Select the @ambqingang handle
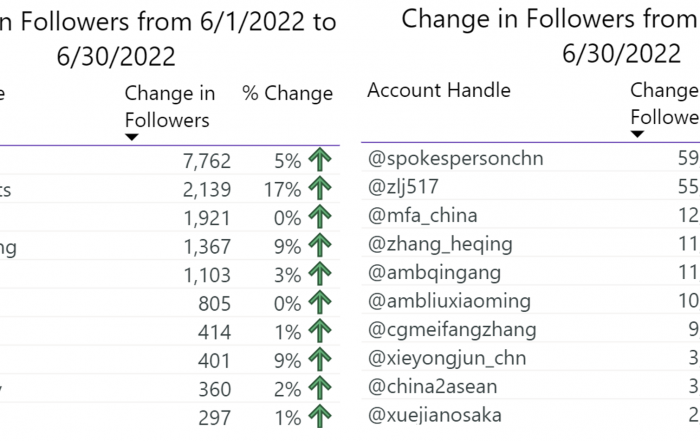The image size is (700, 441). click(x=434, y=273)
